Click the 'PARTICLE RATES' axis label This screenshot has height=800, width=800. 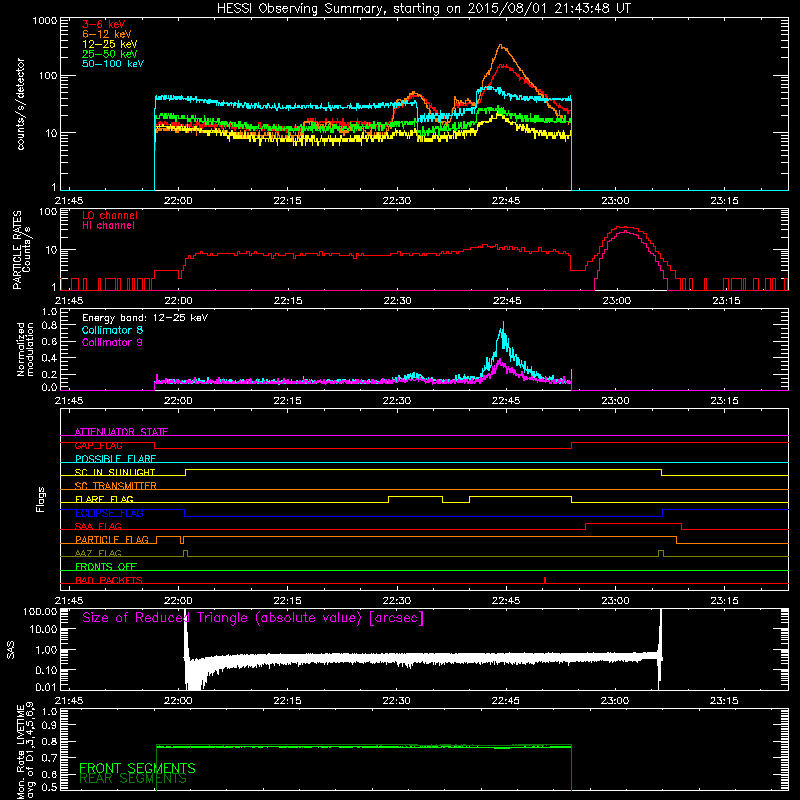[x=17, y=250]
